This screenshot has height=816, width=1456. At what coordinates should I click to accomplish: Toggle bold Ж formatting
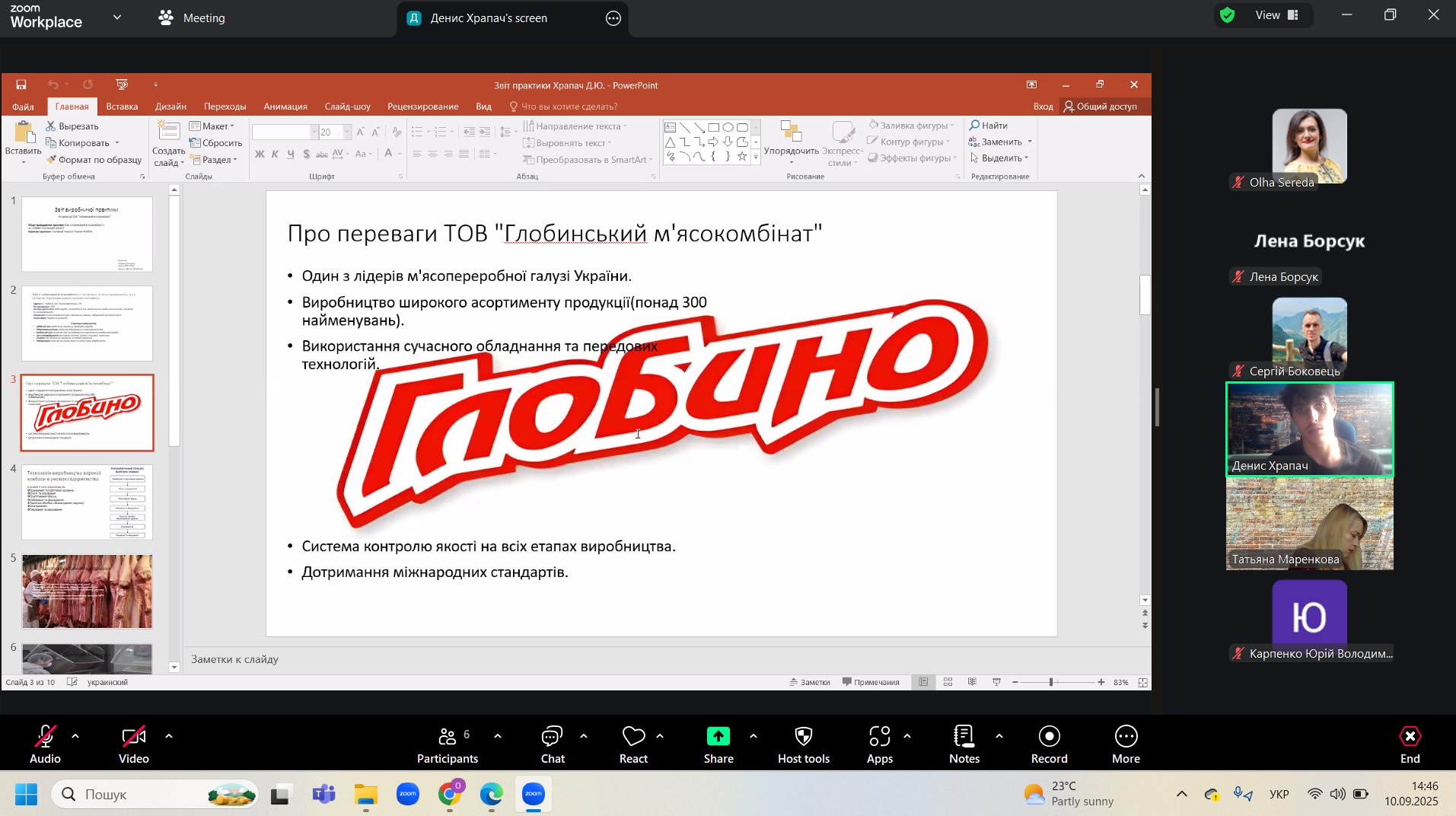coord(260,154)
